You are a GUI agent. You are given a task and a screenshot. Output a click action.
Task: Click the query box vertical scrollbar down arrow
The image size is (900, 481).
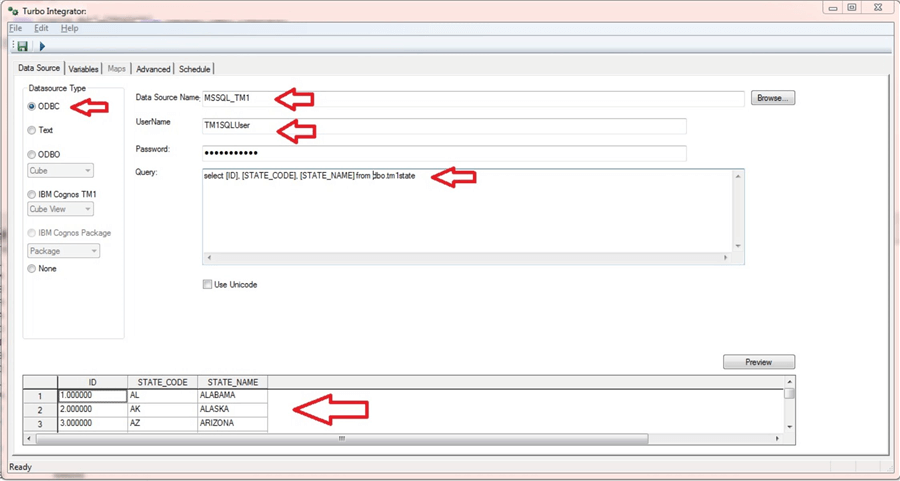coord(738,246)
